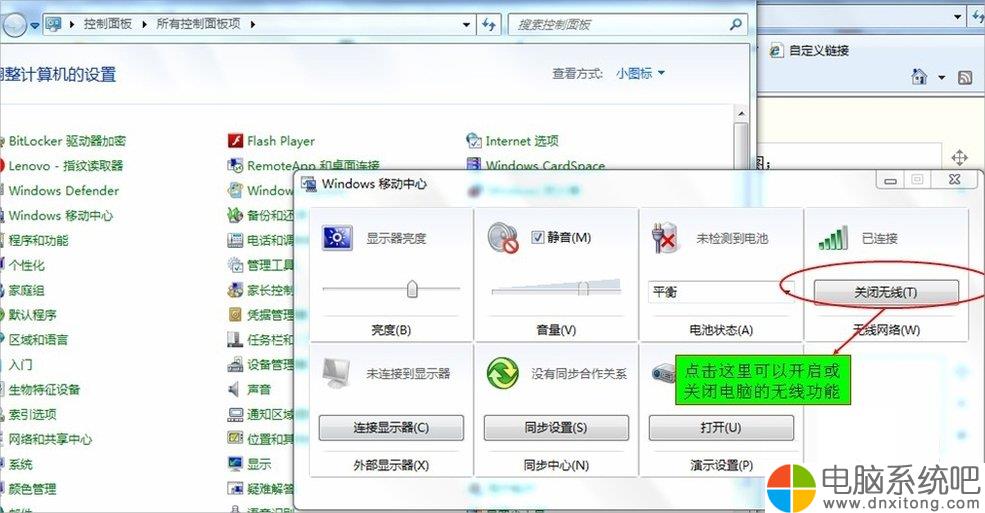Click the RSS feed icon in browser window
This screenshot has width=985, height=513.
tap(965, 77)
